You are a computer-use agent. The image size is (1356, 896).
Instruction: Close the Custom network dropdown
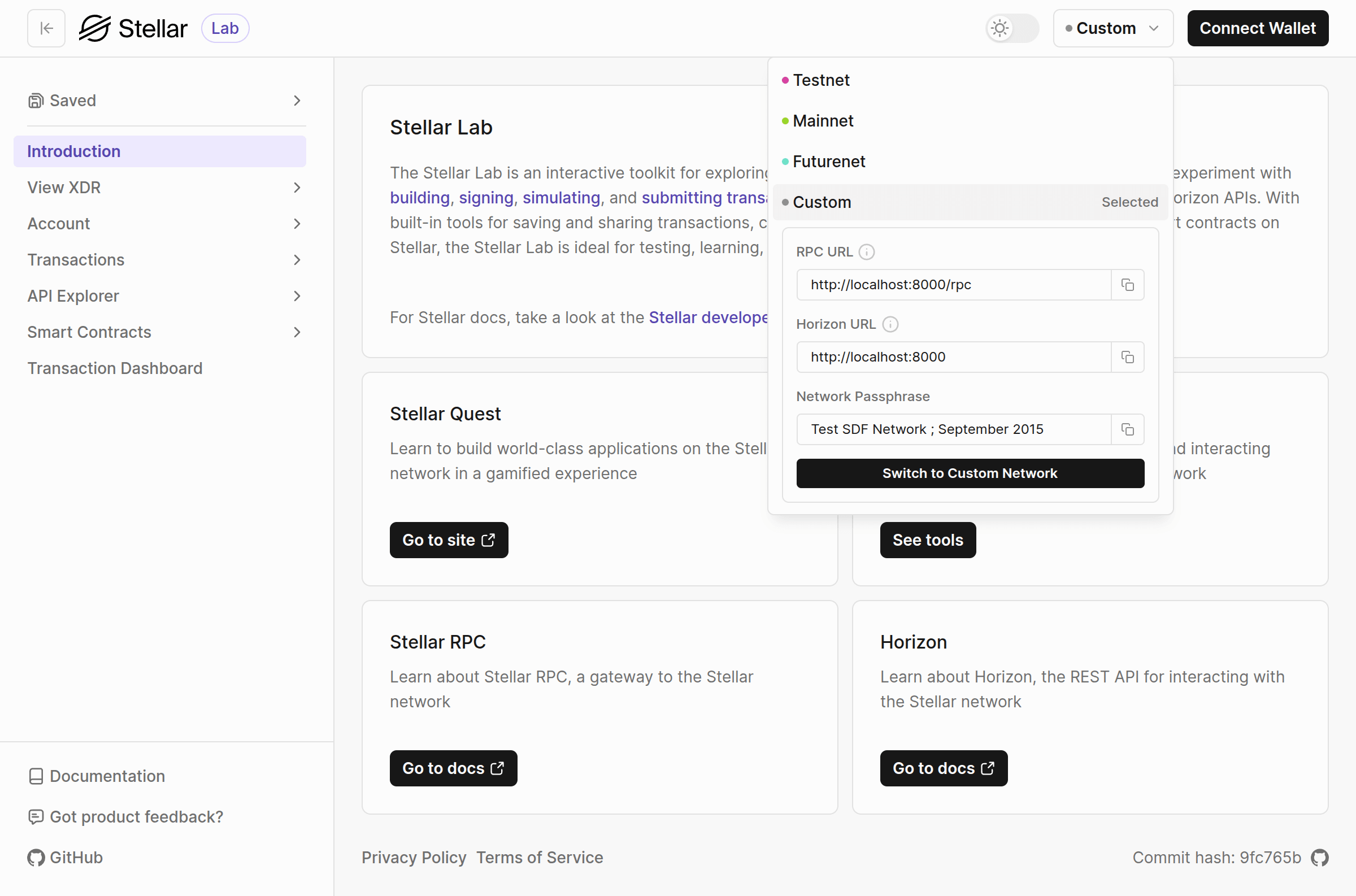[x=1112, y=28]
